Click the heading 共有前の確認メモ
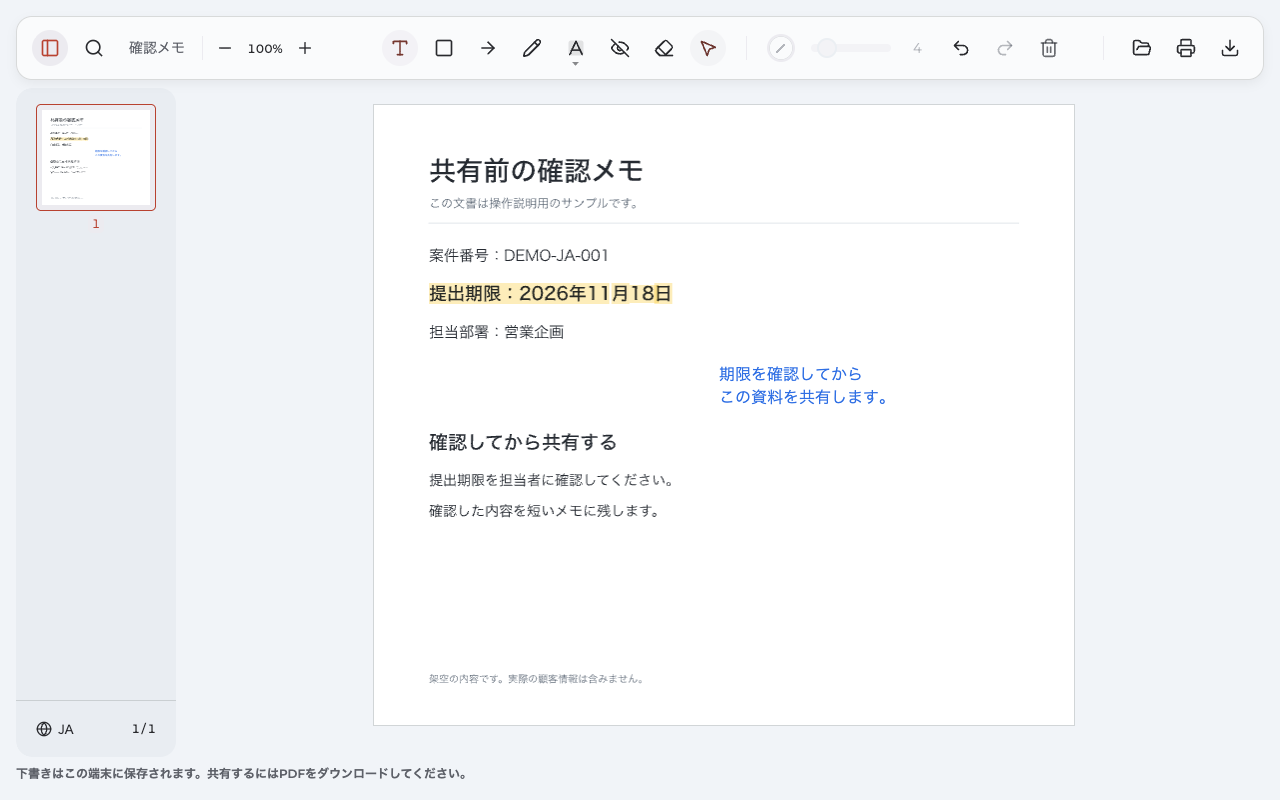Viewport: 1280px width, 800px height. (x=536, y=171)
